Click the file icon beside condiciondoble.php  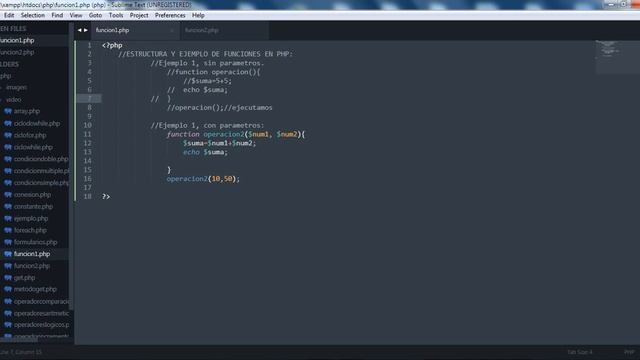(8, 159)
